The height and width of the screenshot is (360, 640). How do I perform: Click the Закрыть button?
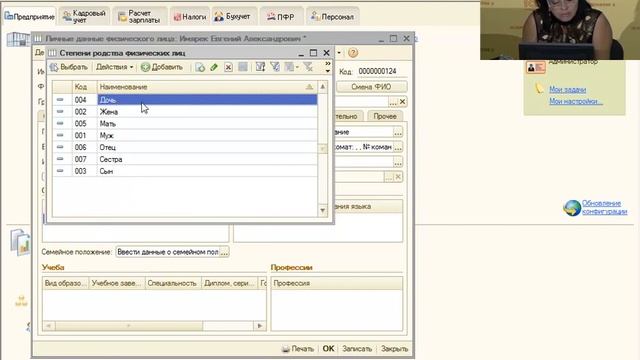point(394,349)
